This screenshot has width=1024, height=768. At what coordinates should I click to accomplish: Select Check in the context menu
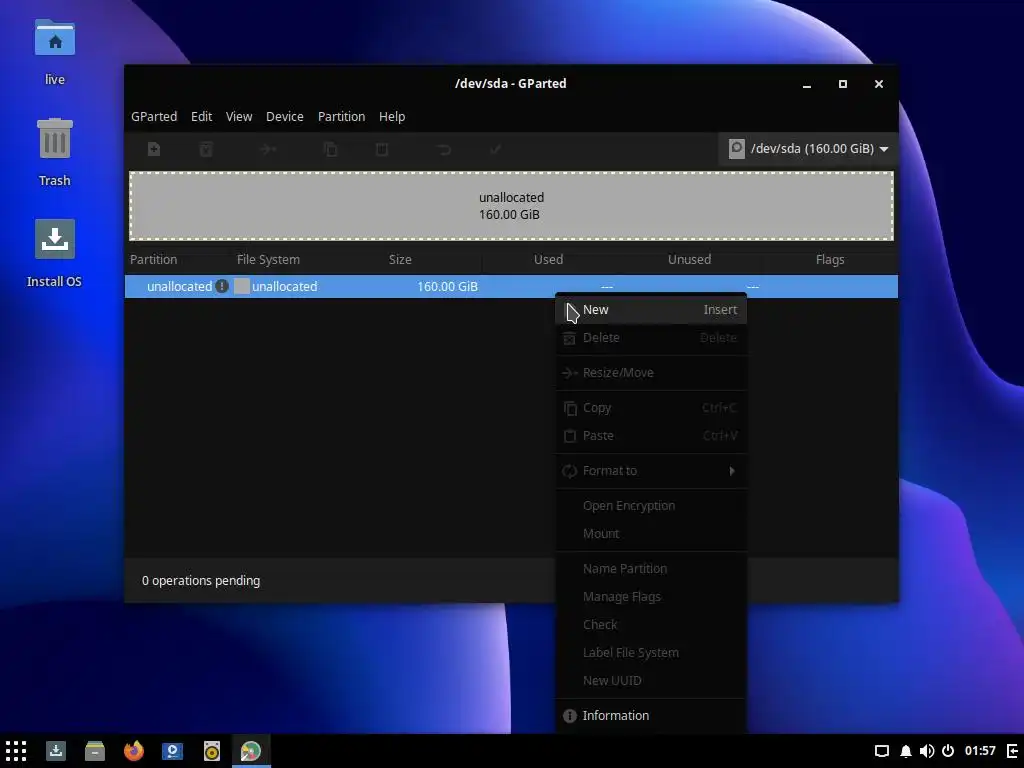point(650,625)
